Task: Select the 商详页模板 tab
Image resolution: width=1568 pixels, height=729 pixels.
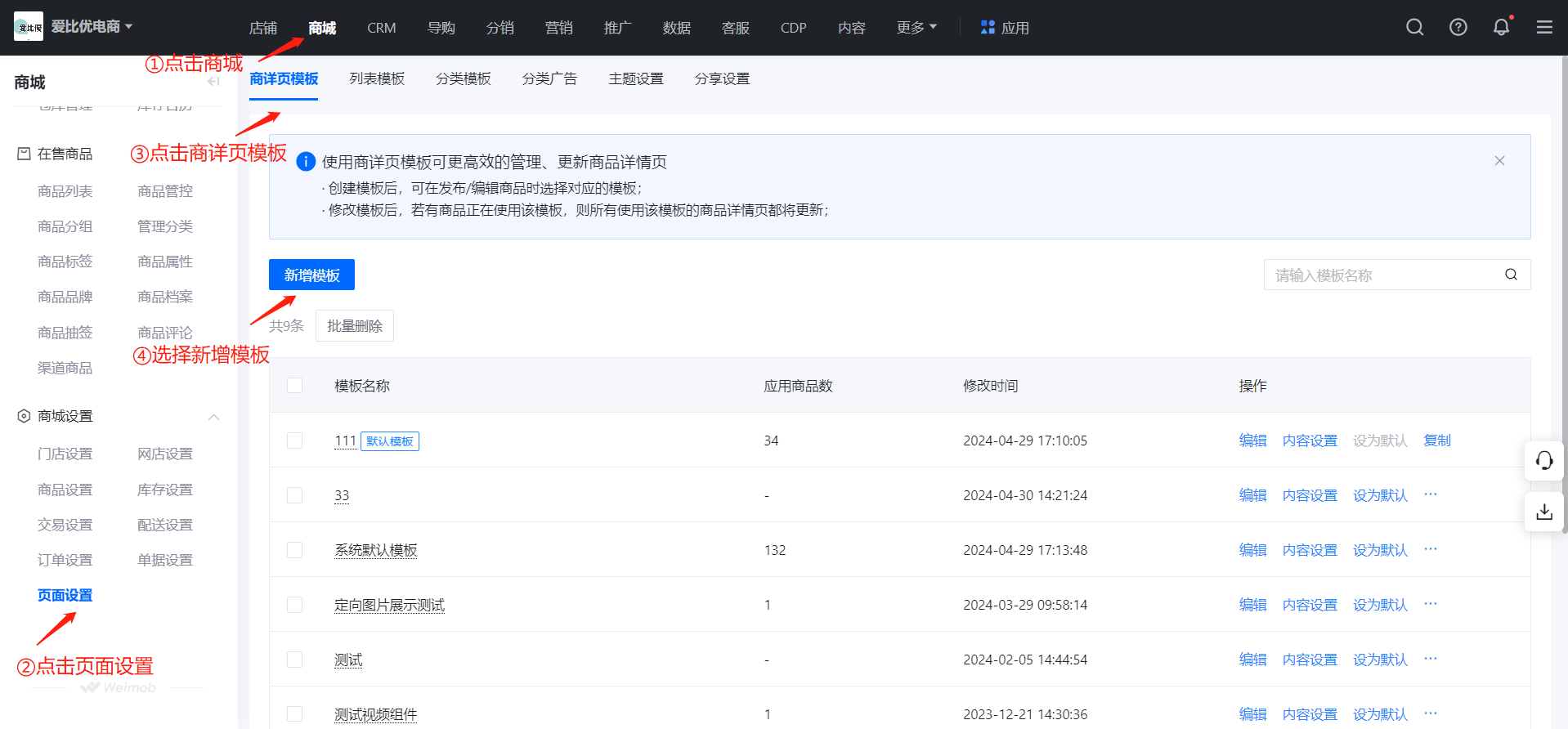Action: tap(284, 78)
